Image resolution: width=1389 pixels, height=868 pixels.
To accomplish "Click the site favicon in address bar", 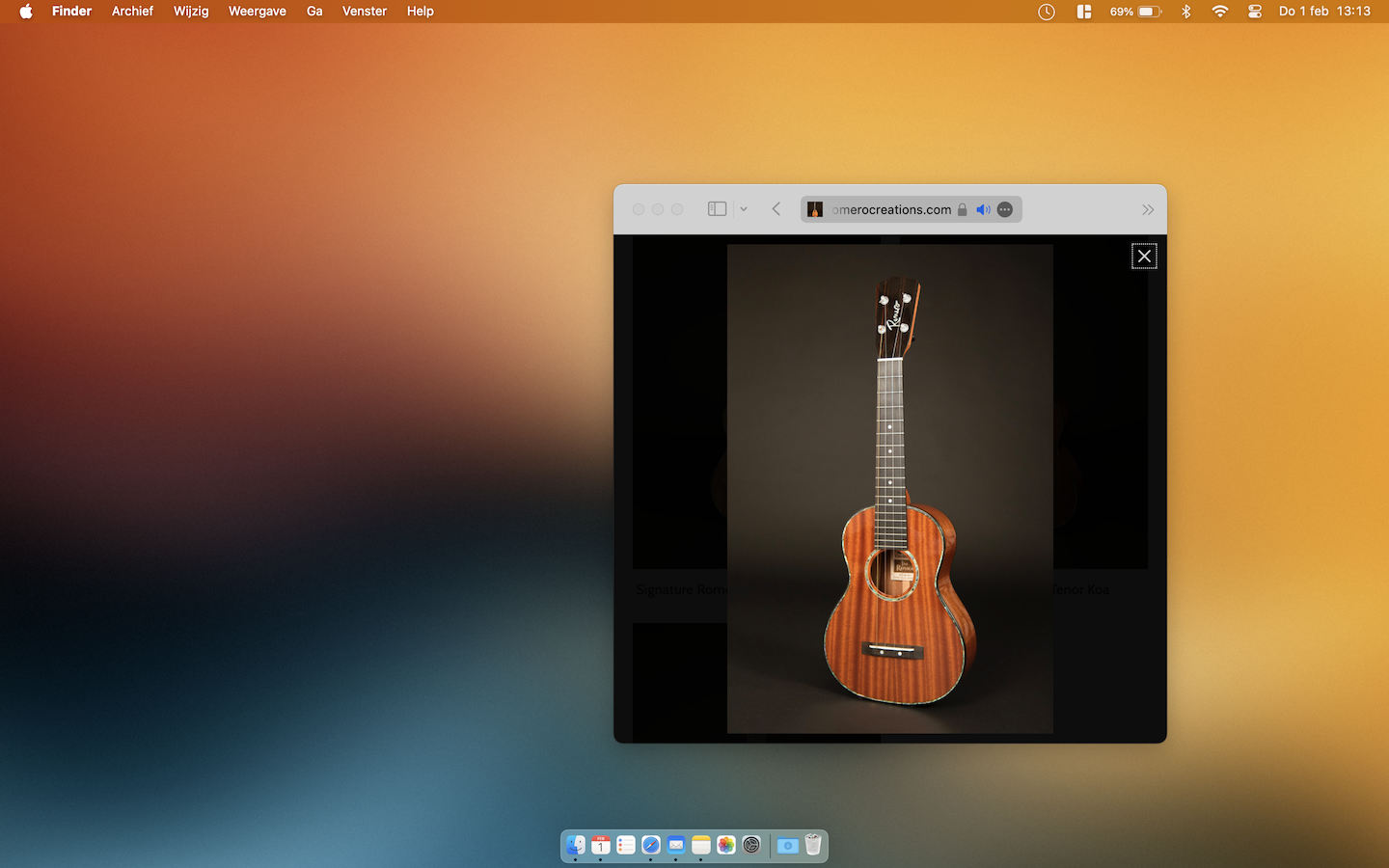I will tap(815, 209).
